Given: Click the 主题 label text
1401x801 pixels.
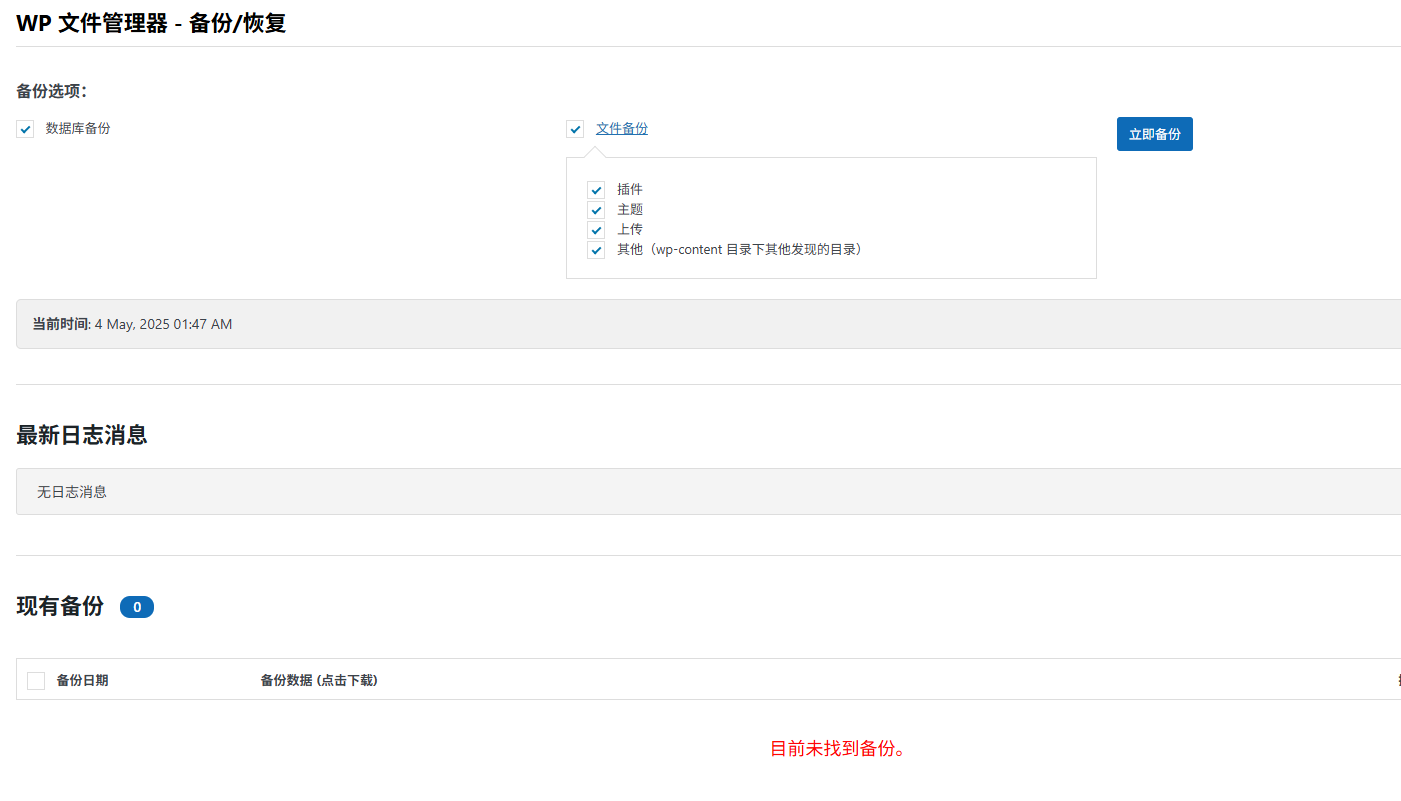Looking at the screenshot, I should [x=630, y=209].
